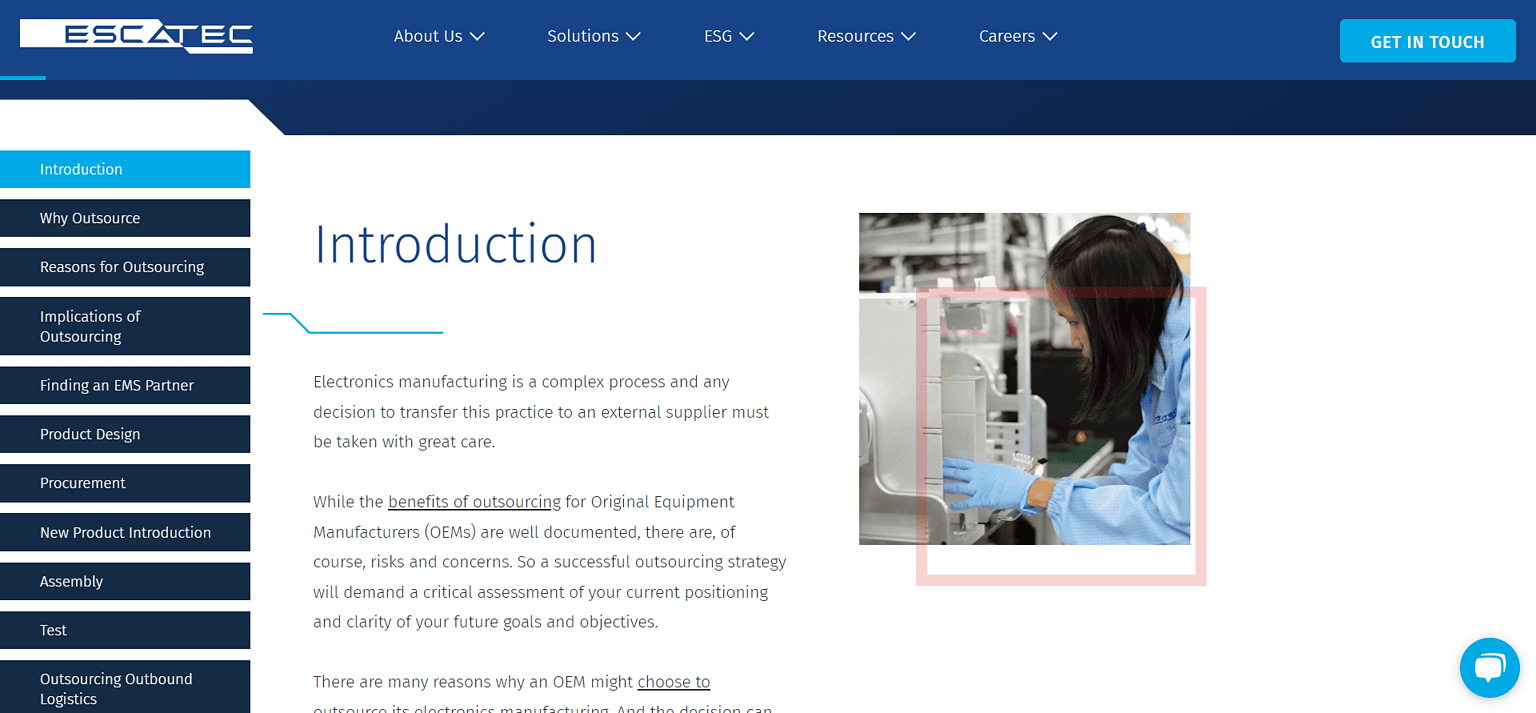Open the Product Design section
Image resolution: width=1536 pixels, height=713 pixels.
125,434
